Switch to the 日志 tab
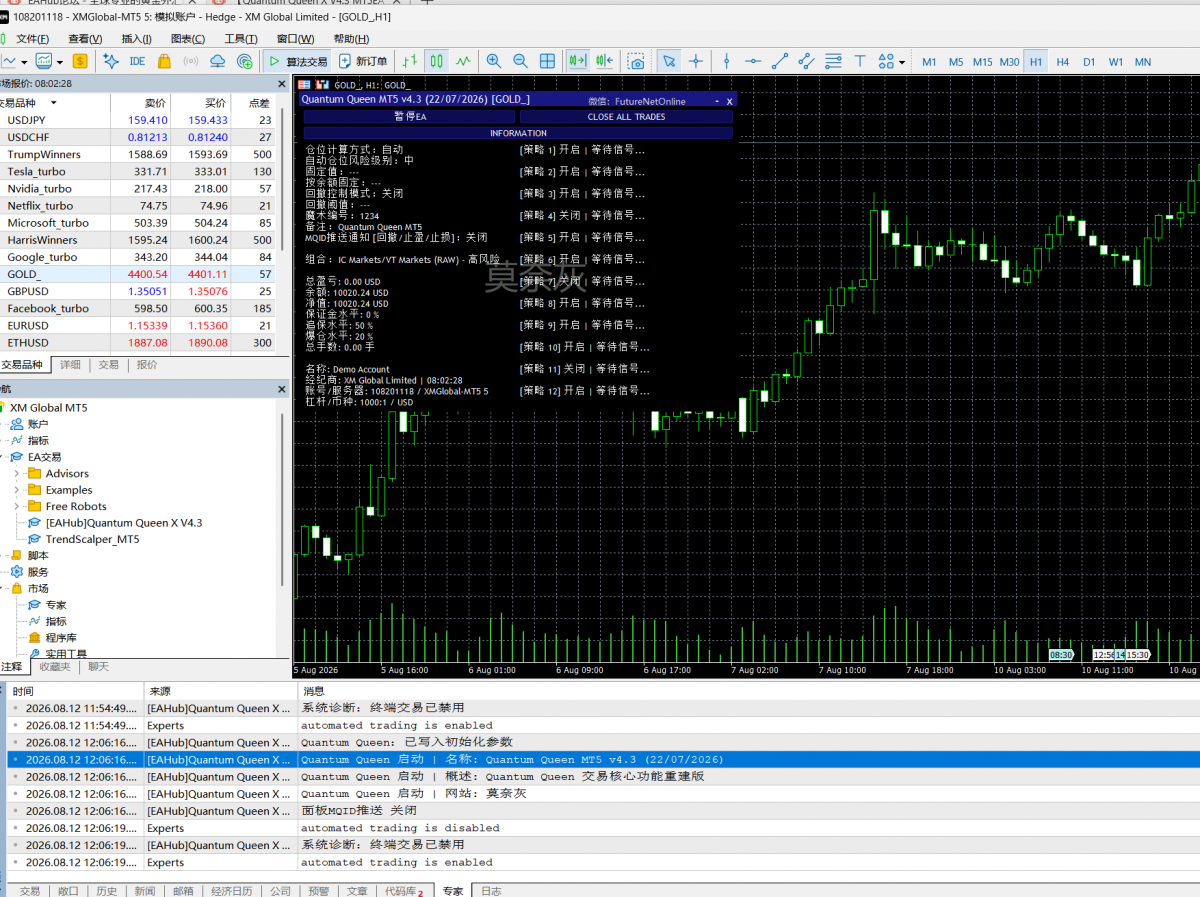This screenshot has height=897, width=1200. coord(491,890)
